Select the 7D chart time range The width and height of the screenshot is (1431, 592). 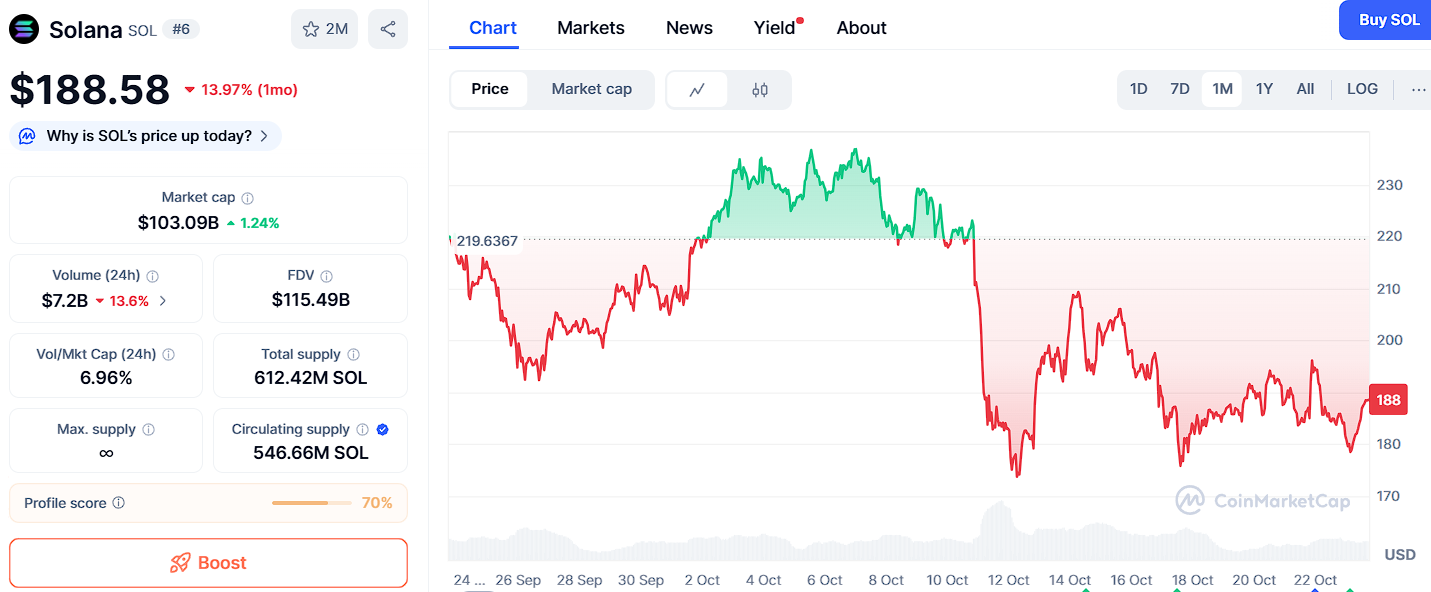pos(1180,89)
